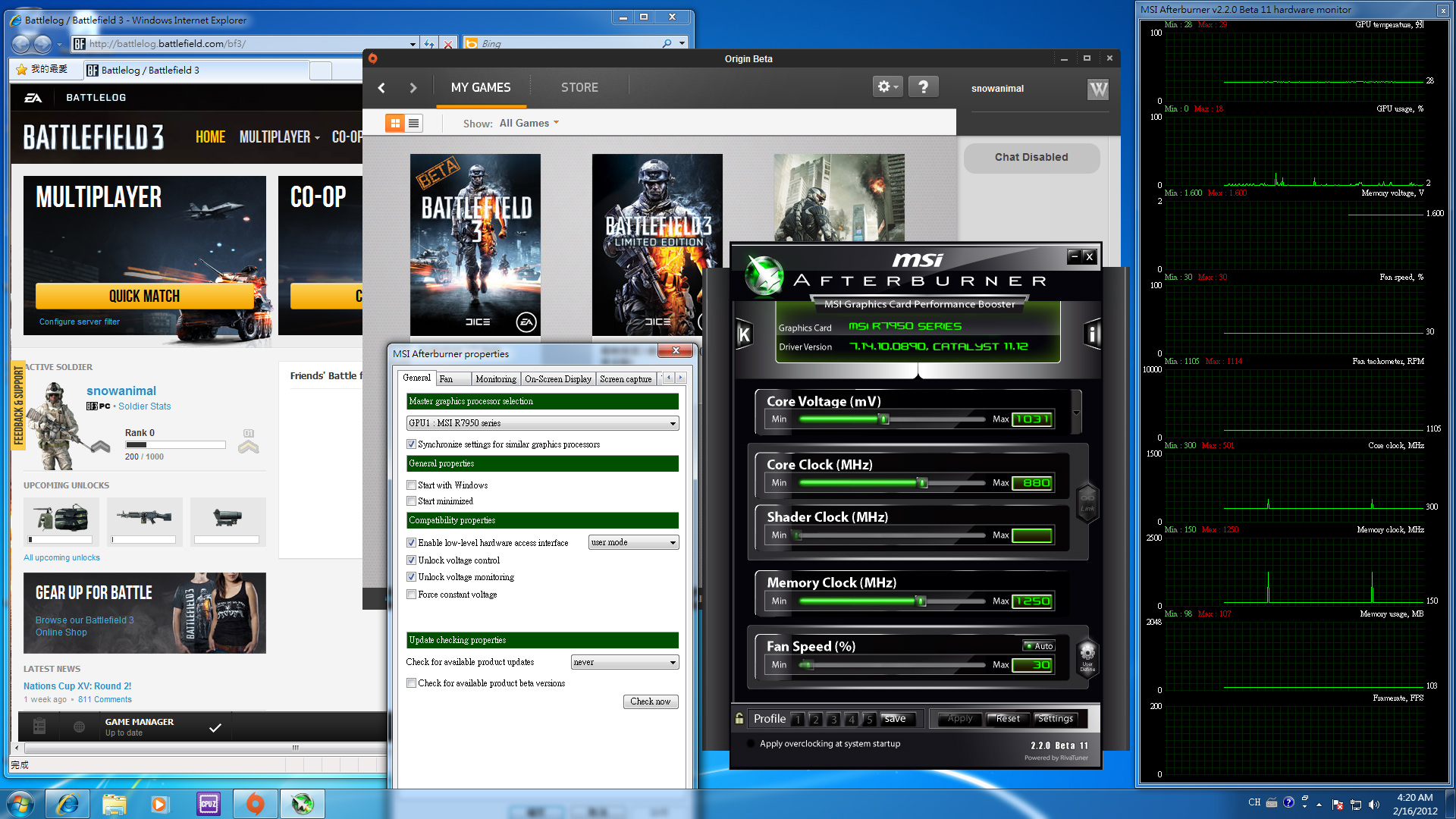Viewport: 1456px width, 819px height.
Task: Open MSI Afterburner from the taskbar
Action: pyautogui.click(x=303, y=804)
